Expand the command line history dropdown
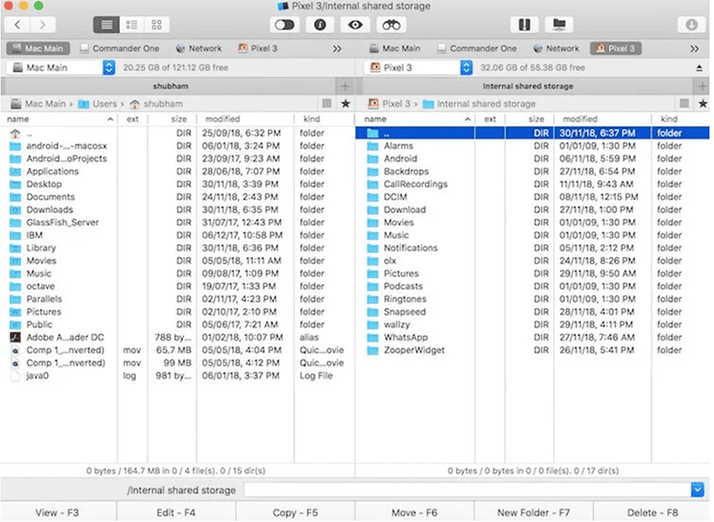Image resolution: width=714 pixels, height=522 pixels. (697, 490)
